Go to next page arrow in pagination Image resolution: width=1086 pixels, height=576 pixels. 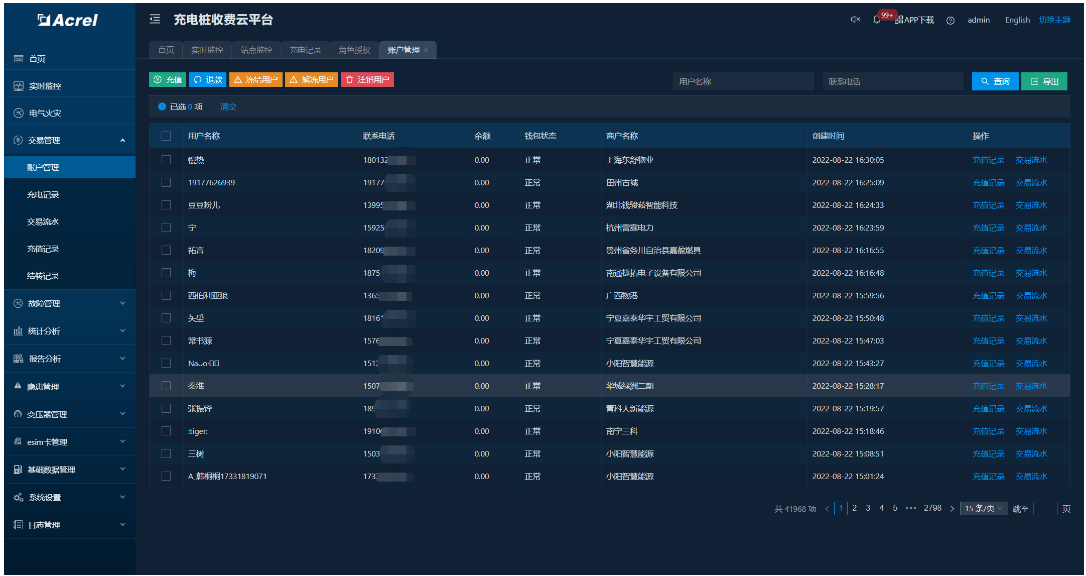952,509
